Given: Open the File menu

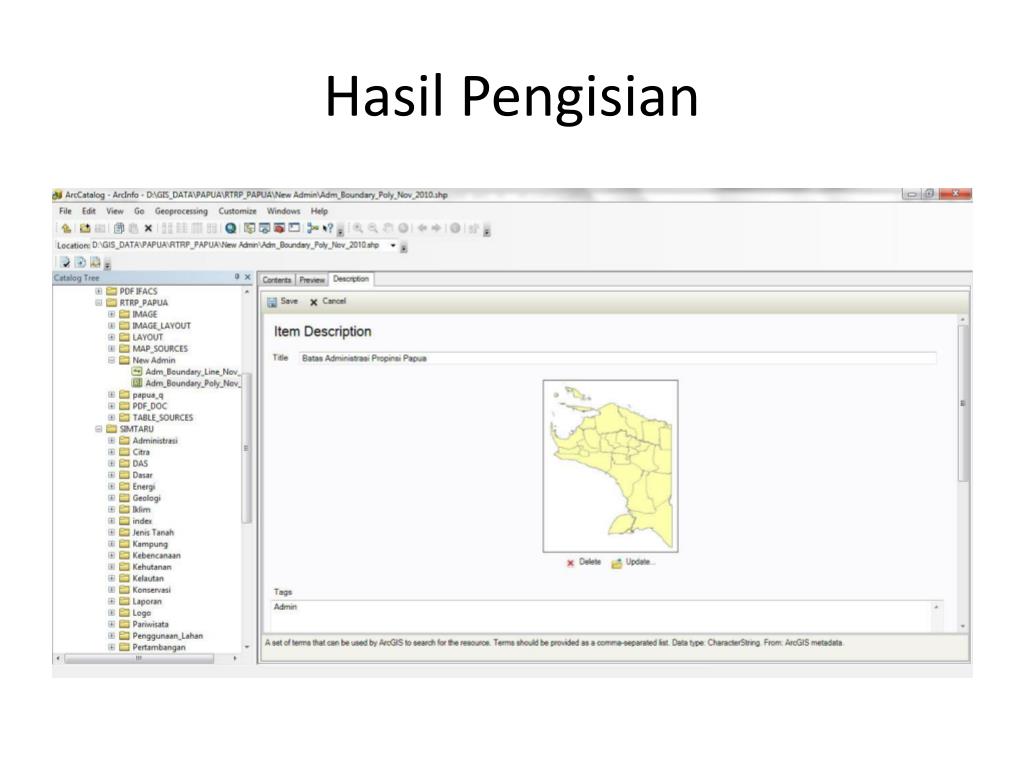Looking at the screenshot, I should click(x=65, y=211).
